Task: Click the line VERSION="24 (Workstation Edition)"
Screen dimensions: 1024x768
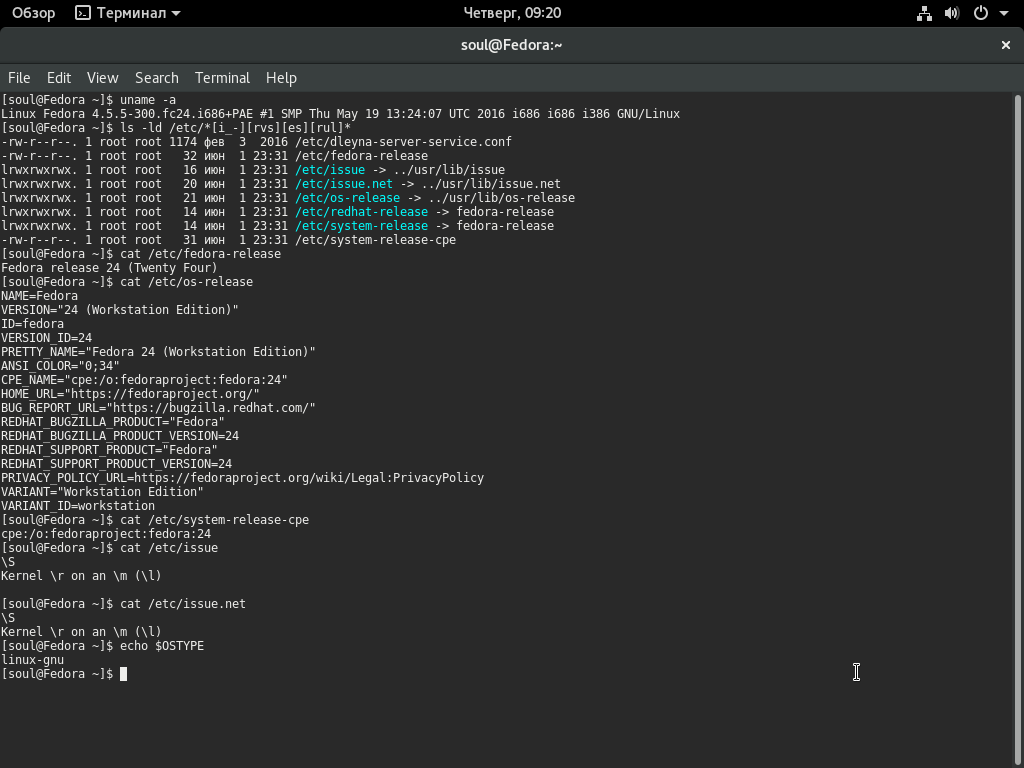Action: click(x=120, y=310)
